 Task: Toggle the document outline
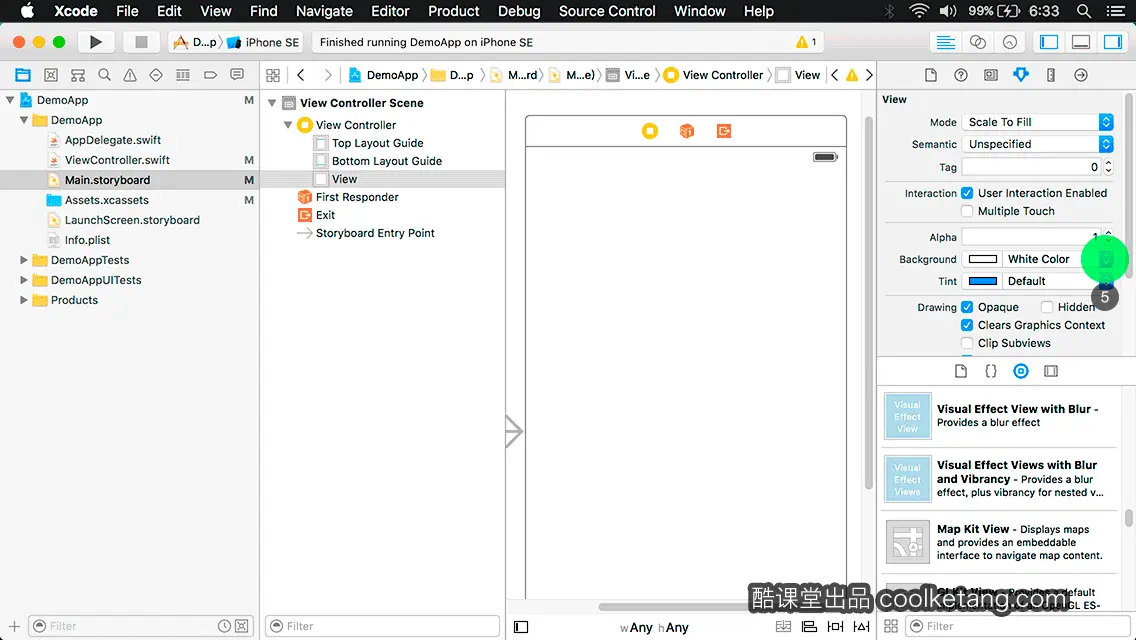pyautogui.click(x=521, y=627)
